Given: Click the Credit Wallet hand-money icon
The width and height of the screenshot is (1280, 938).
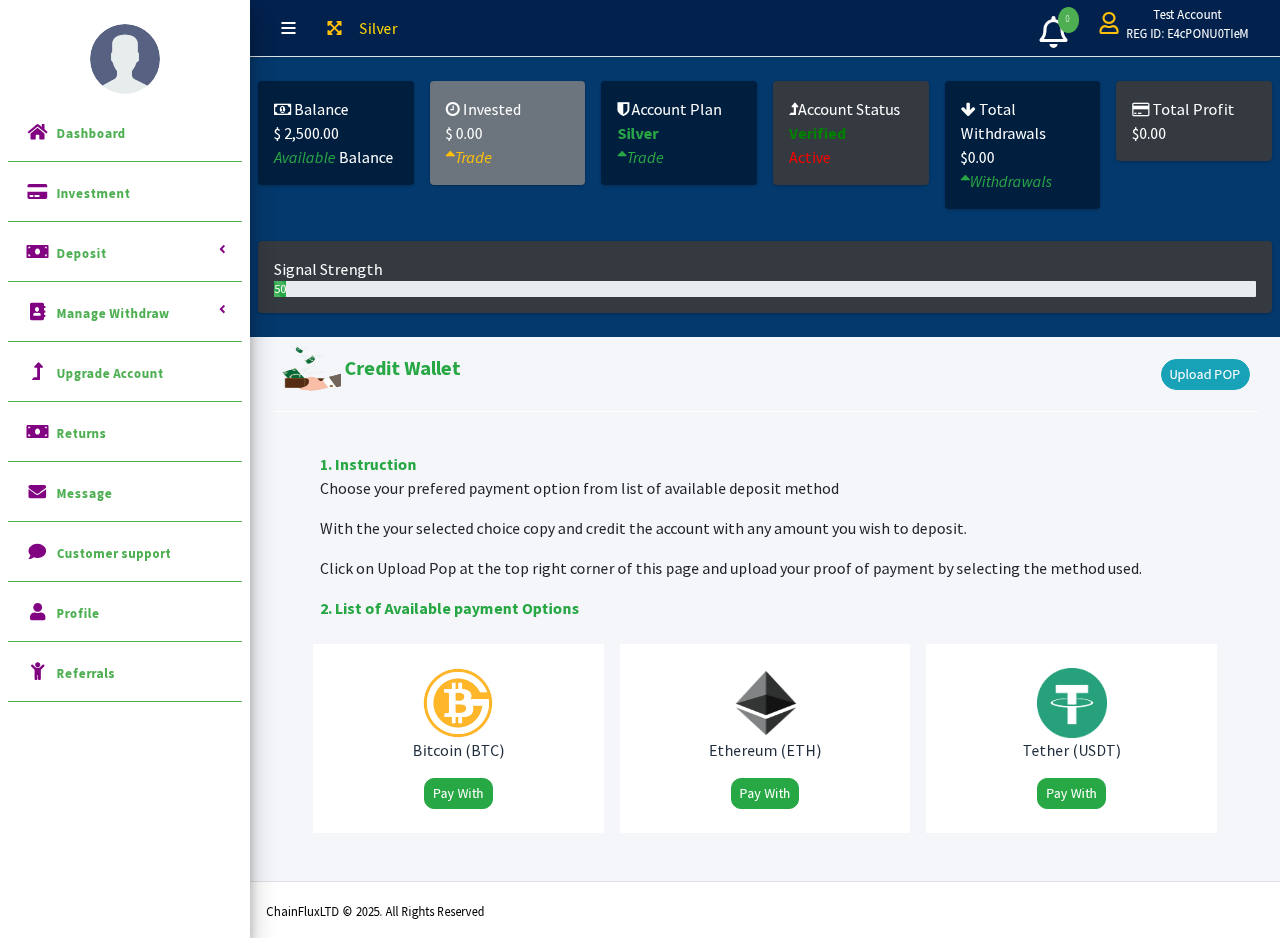Looking at the screenshot, I should pyautogui.click(x=312, y=369).
